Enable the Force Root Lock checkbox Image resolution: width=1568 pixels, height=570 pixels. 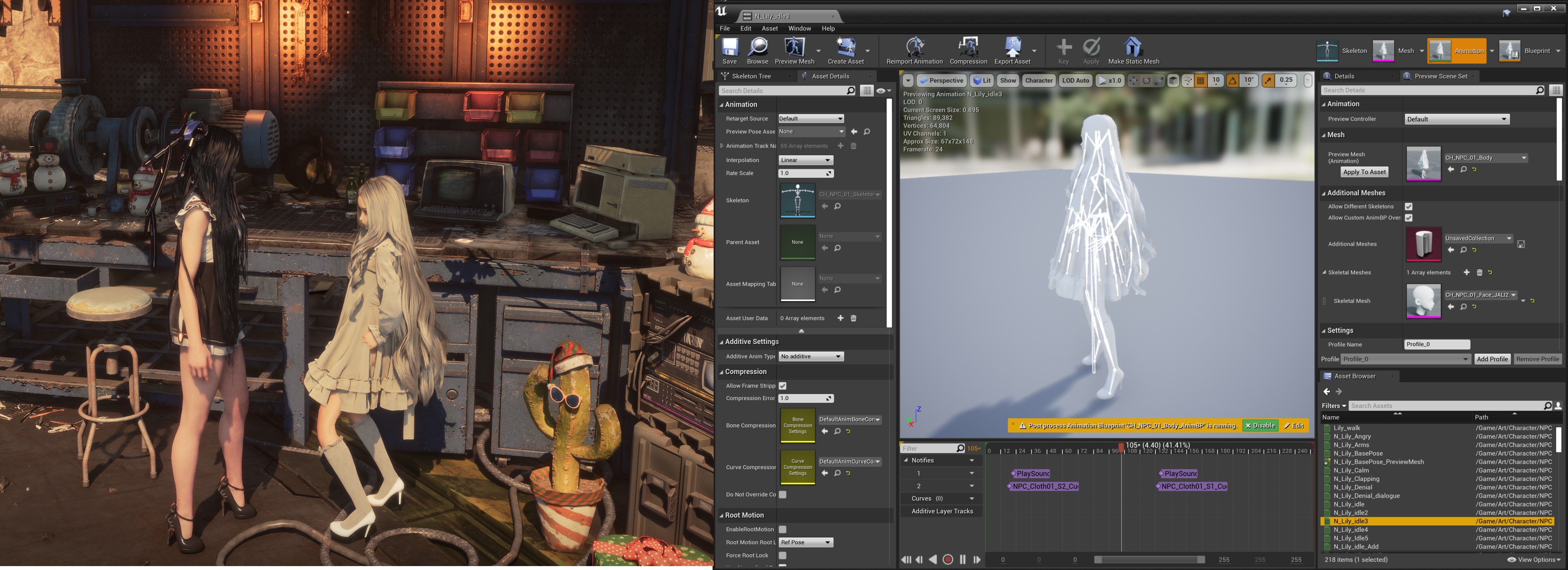click(783, 555)
